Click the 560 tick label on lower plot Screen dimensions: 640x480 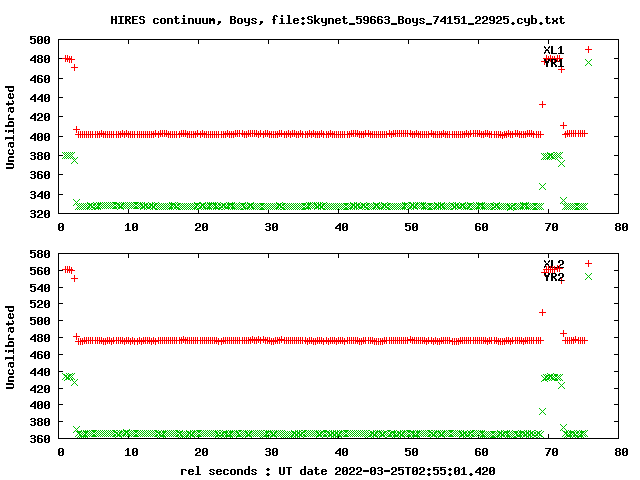coord(40,271)
